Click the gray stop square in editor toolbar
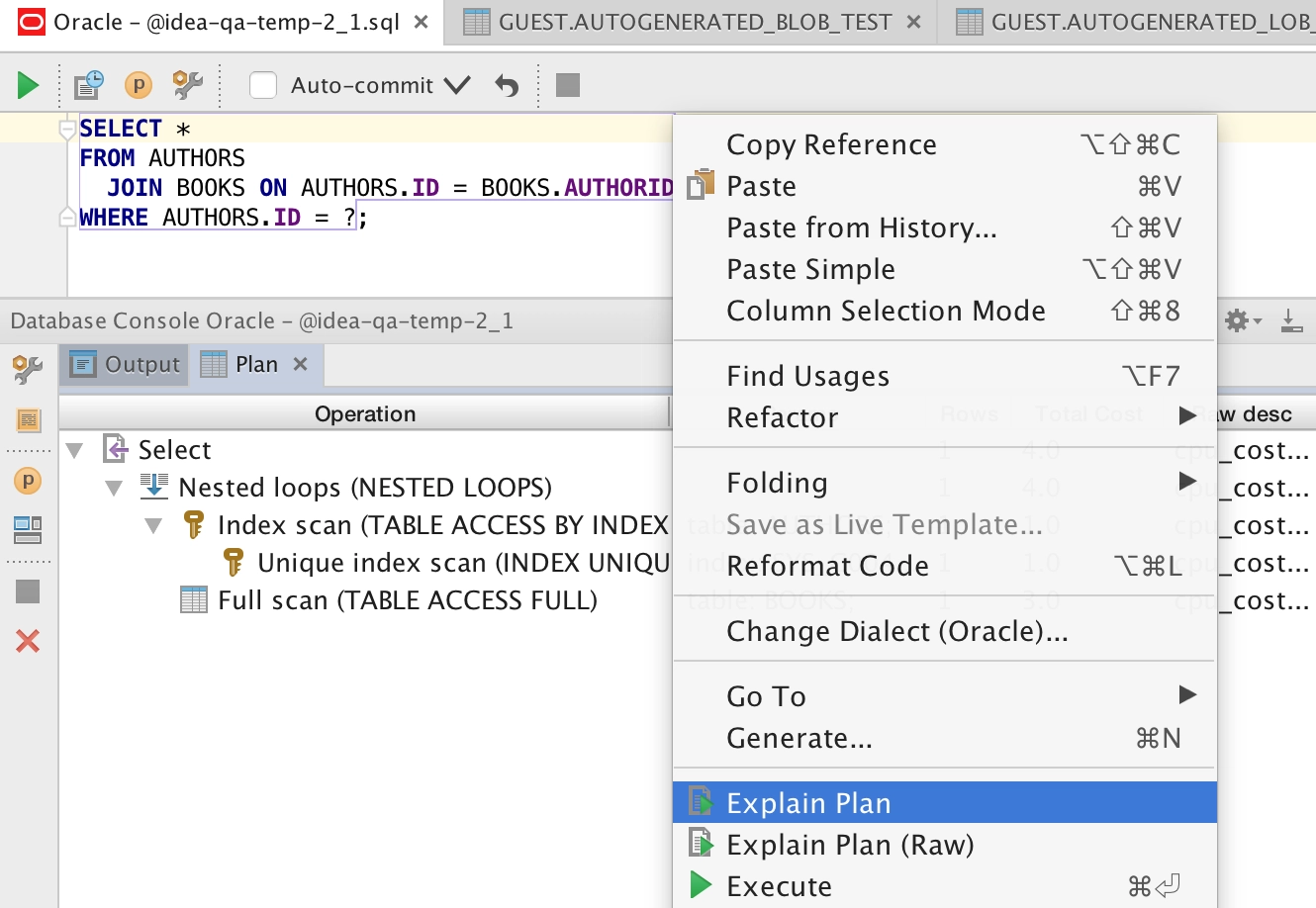1316x908 pixels. point(568,85)
